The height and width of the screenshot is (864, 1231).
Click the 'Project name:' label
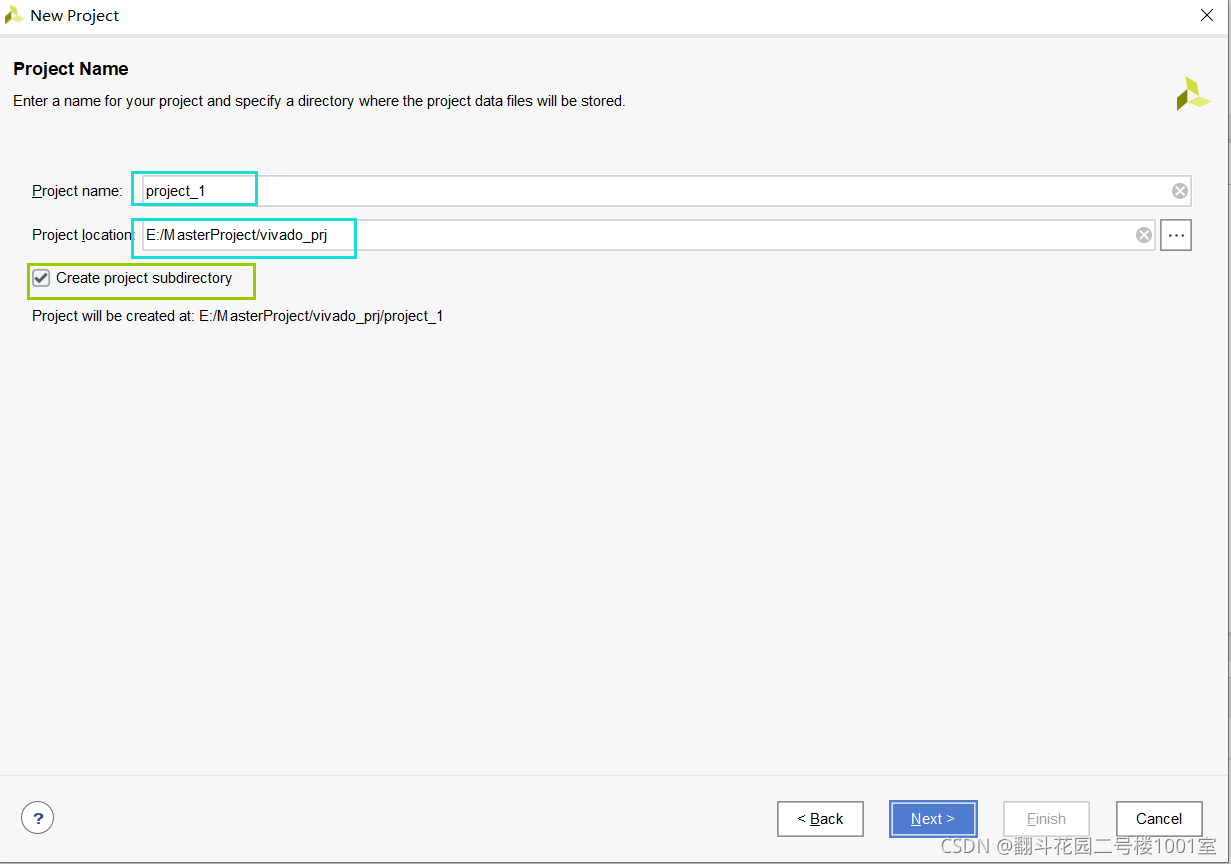pos(77,191)
